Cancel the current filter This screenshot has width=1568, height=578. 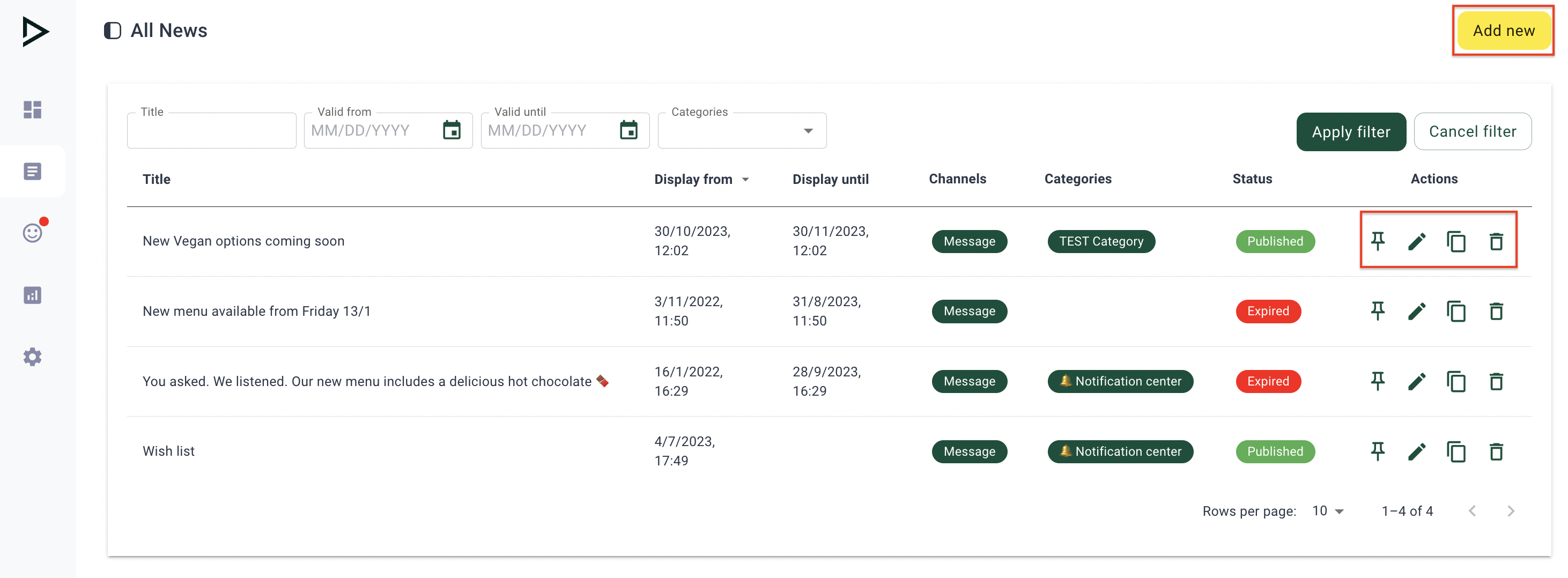point(1472,131)
